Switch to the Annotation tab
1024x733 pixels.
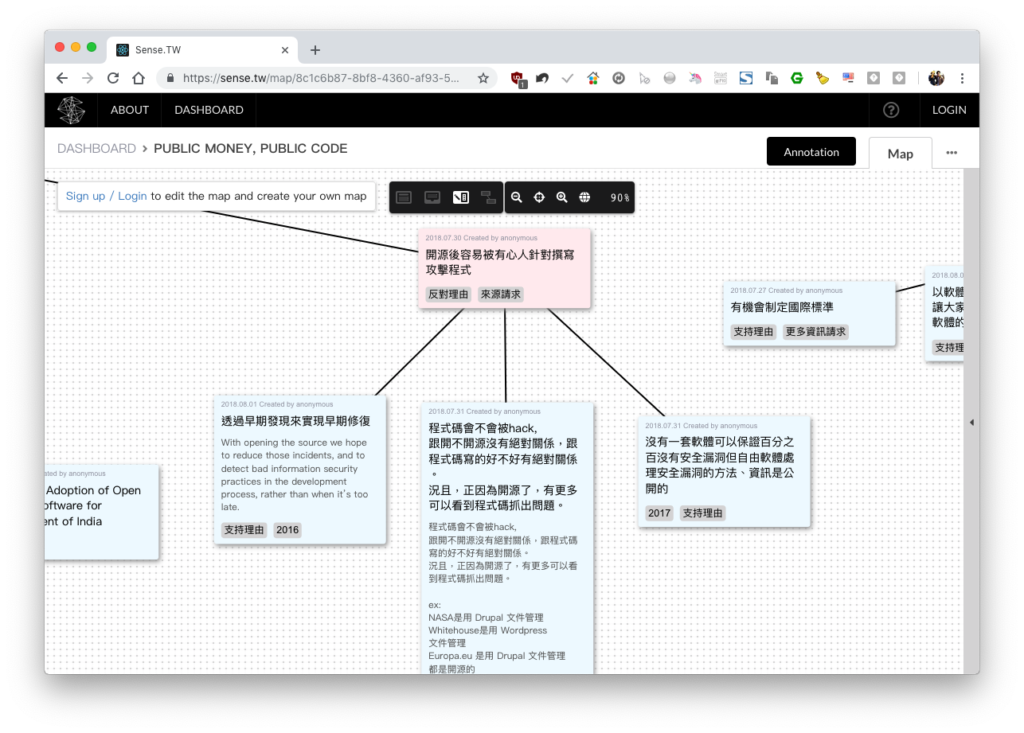pos(811,152)
